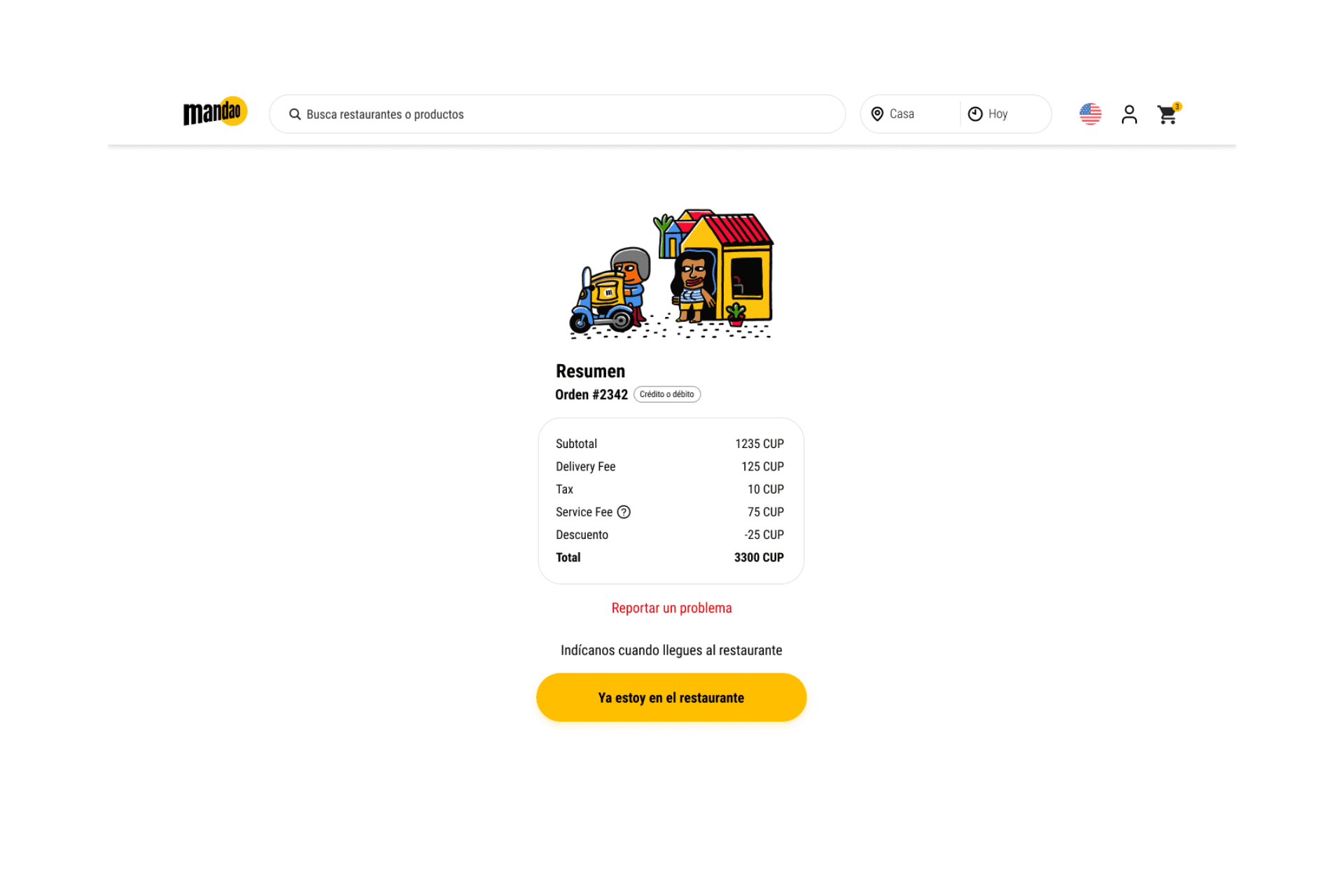Click the location pin icon
1344x896 pixels.
click(x=877, y=114)
